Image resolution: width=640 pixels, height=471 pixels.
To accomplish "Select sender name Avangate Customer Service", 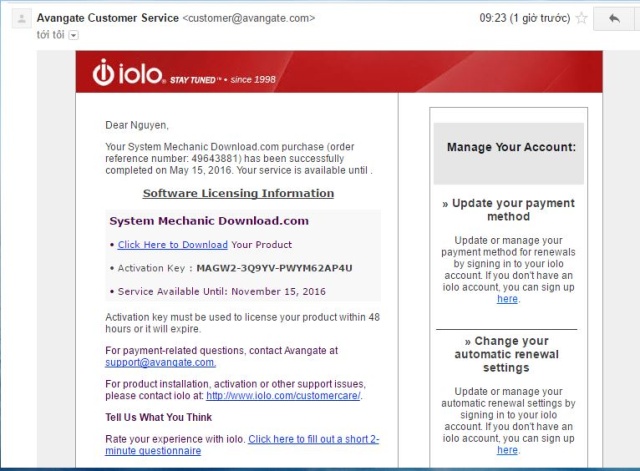I will [108, 18].
